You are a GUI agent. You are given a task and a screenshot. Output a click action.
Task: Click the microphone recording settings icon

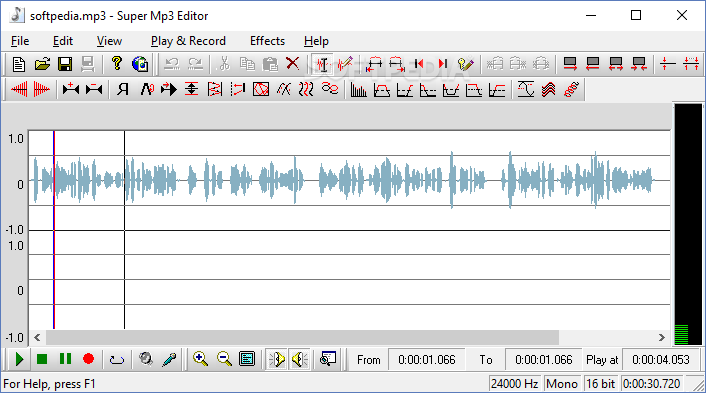pyautogui.click(x=169, y=359)
